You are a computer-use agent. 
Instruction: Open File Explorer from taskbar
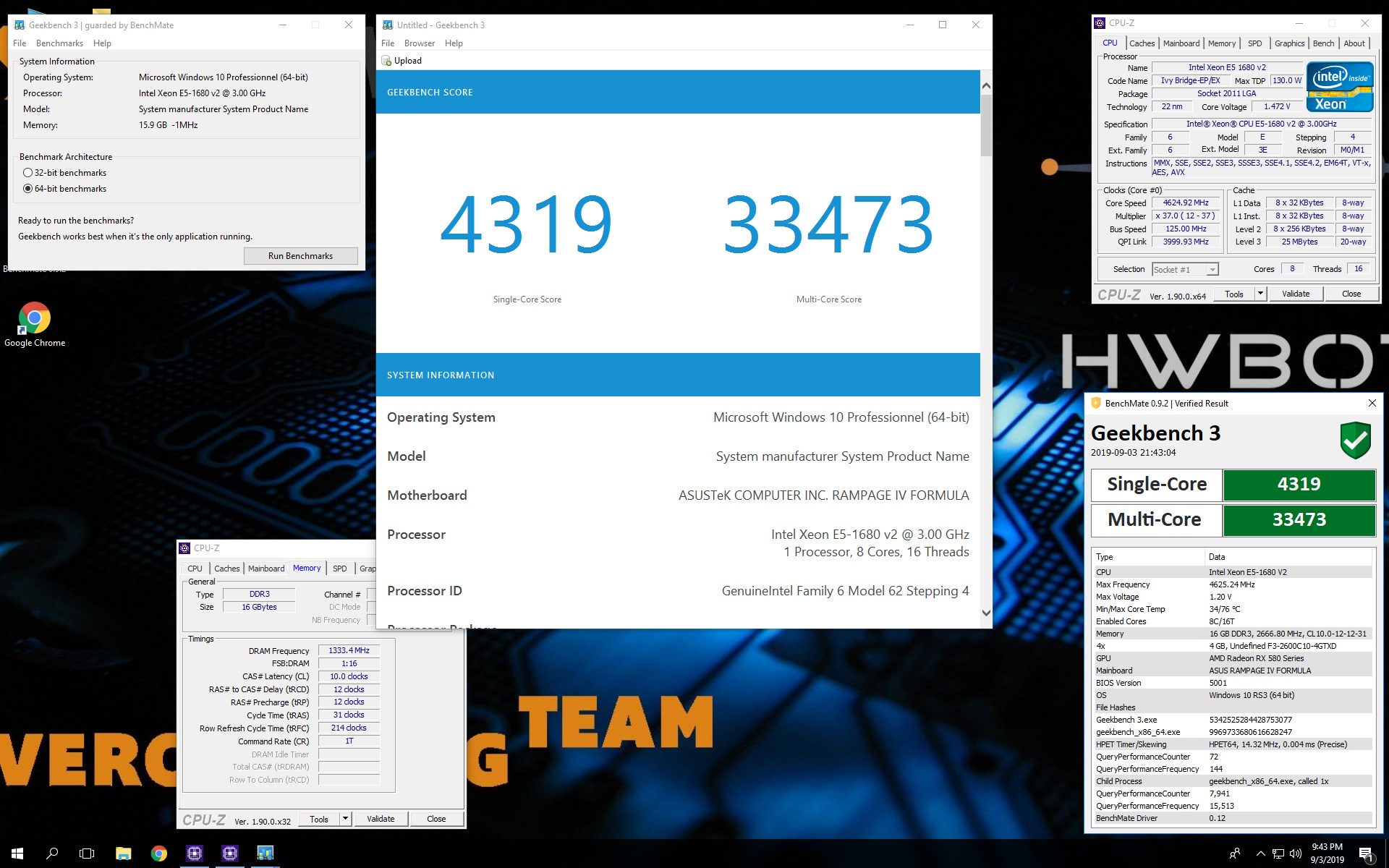[x=124, y=854]
